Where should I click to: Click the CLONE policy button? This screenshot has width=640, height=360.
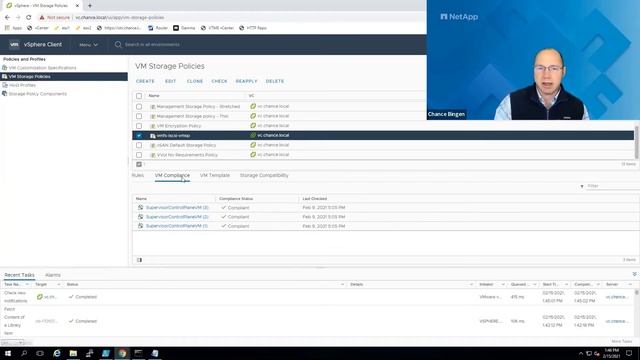pyautogui.click(x=195, y=81)
